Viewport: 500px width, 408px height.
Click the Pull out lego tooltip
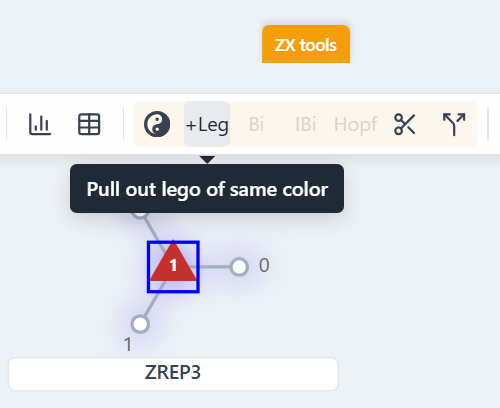click(207, 188)
